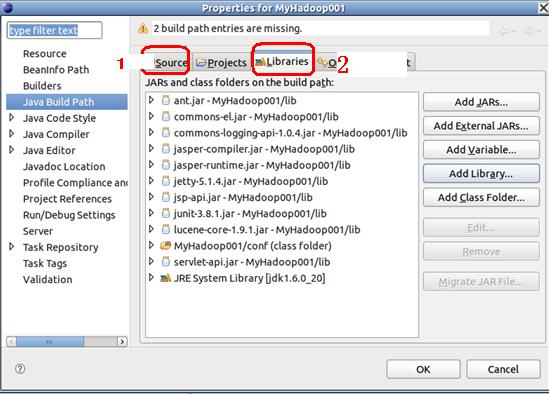Click the jasper-runtime.jar jar icon
This screenshot has width=549, height=395.
[166, 165]
